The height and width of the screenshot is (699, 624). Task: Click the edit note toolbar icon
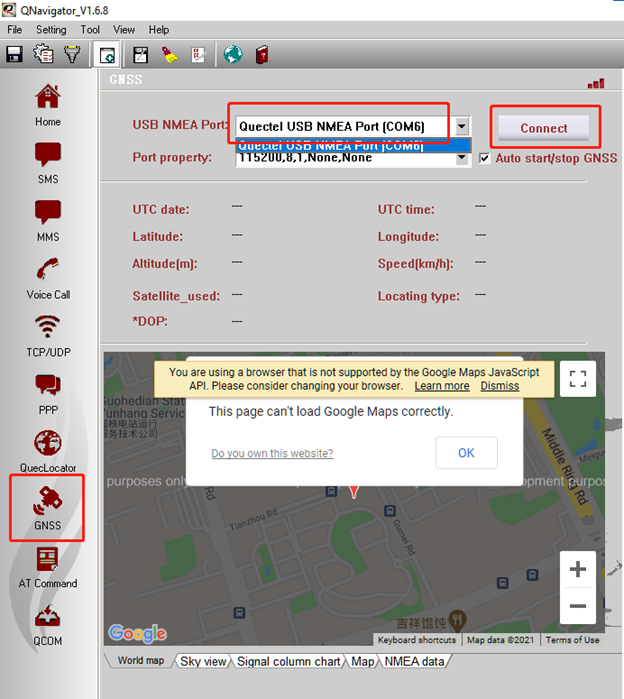point(141,55)
